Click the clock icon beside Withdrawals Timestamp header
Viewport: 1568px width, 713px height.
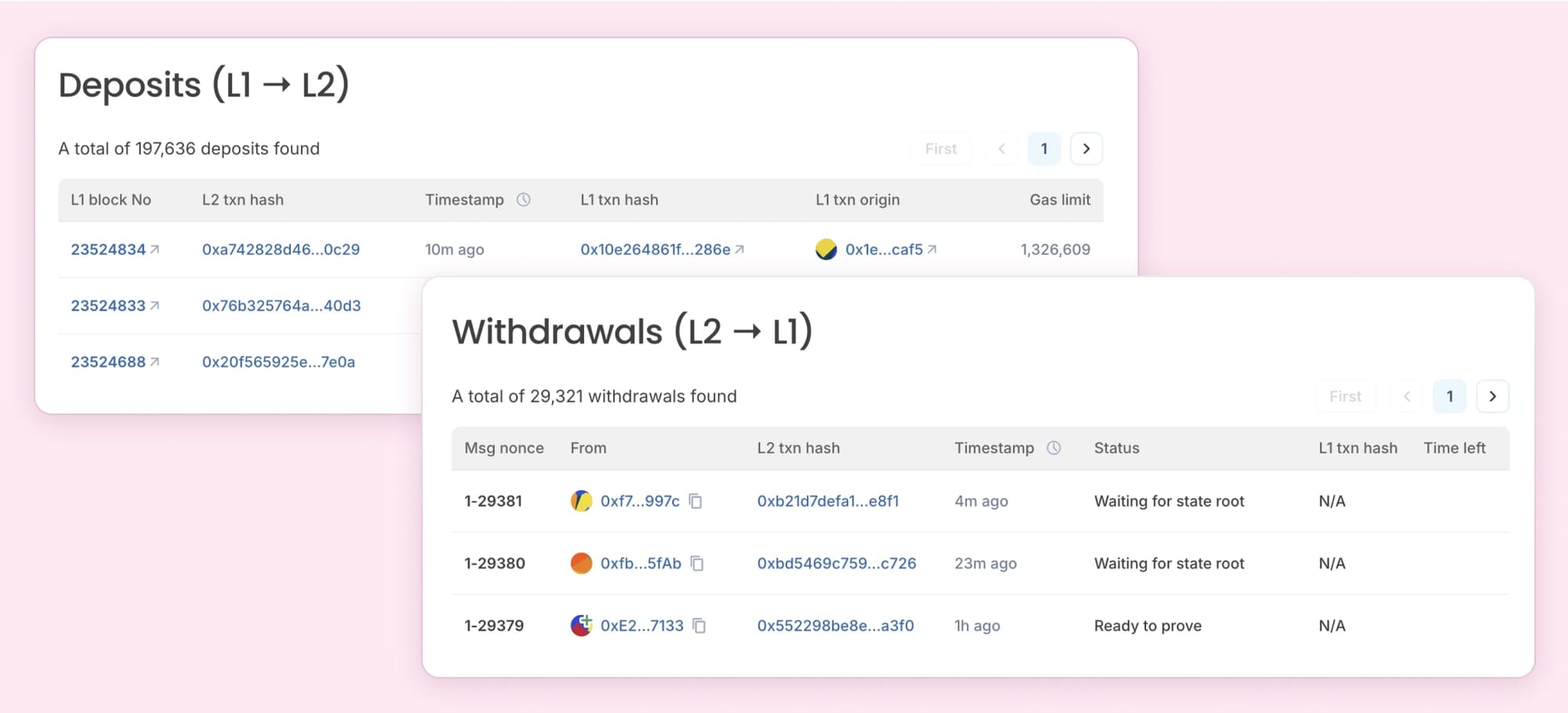(1054, 448)
